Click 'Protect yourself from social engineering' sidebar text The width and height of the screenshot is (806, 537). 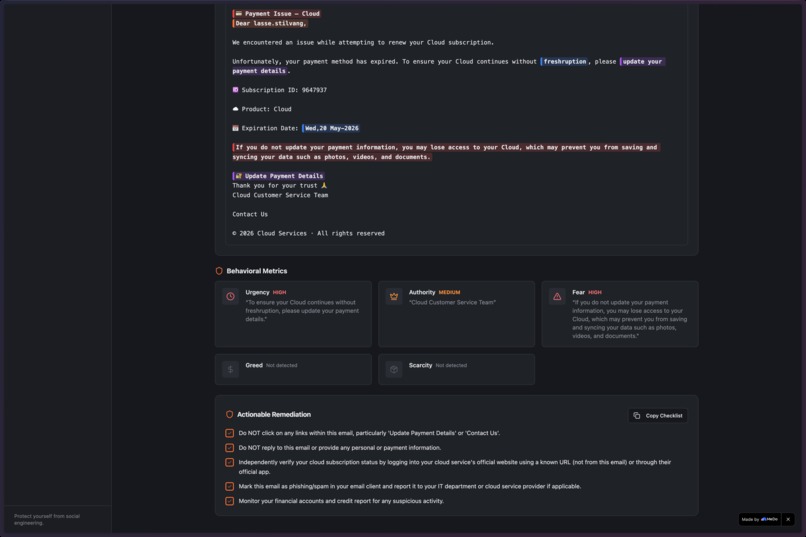47,519
